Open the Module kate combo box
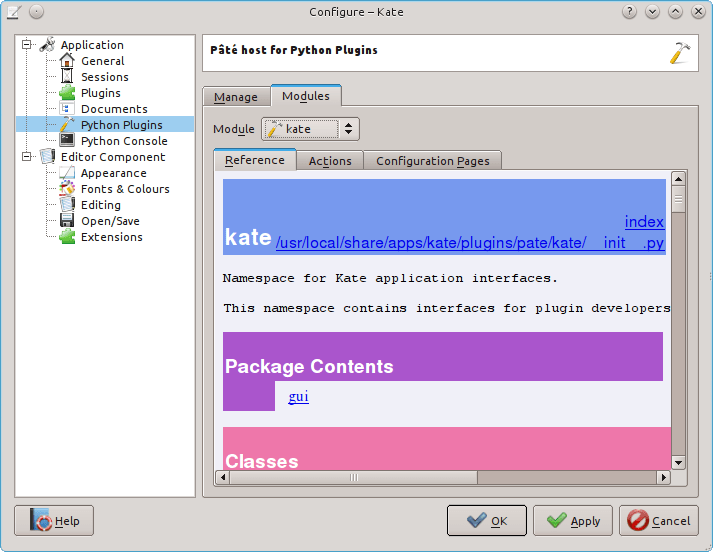713x552 pixels. tap(310, 129)
